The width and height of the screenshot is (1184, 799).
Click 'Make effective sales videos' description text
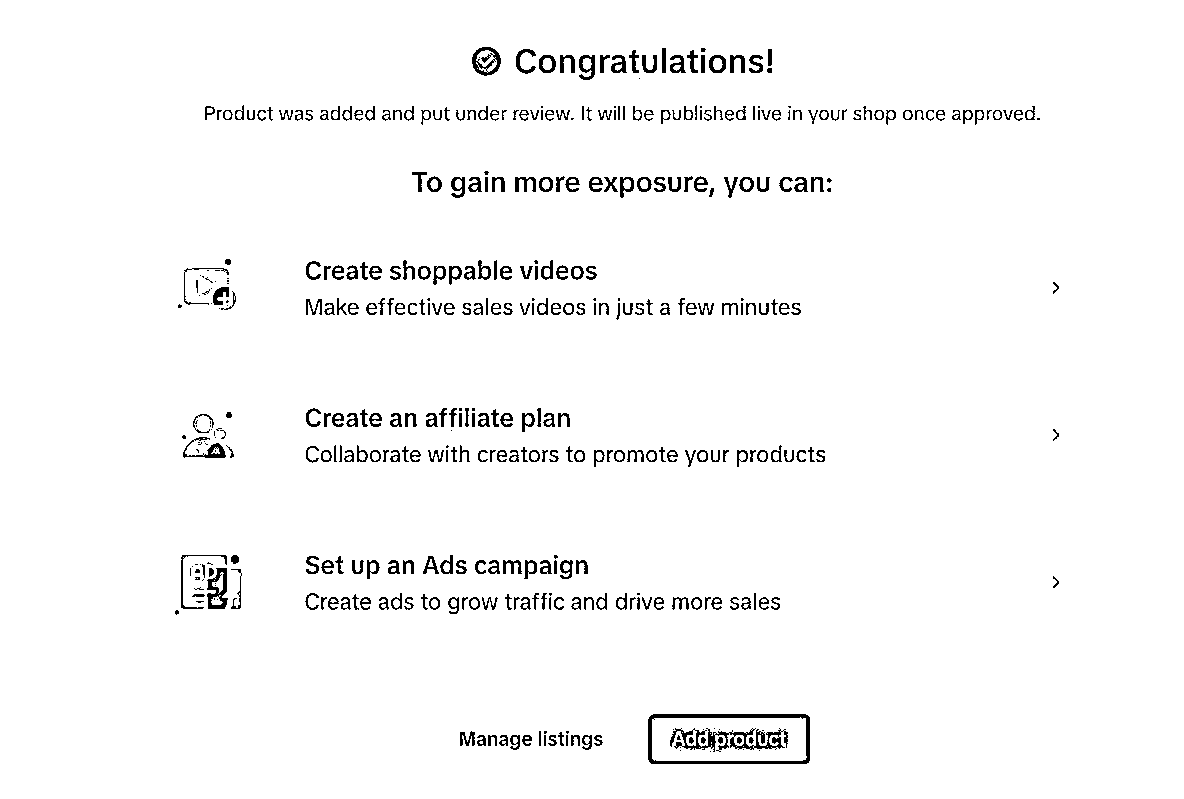coord(553,307)
